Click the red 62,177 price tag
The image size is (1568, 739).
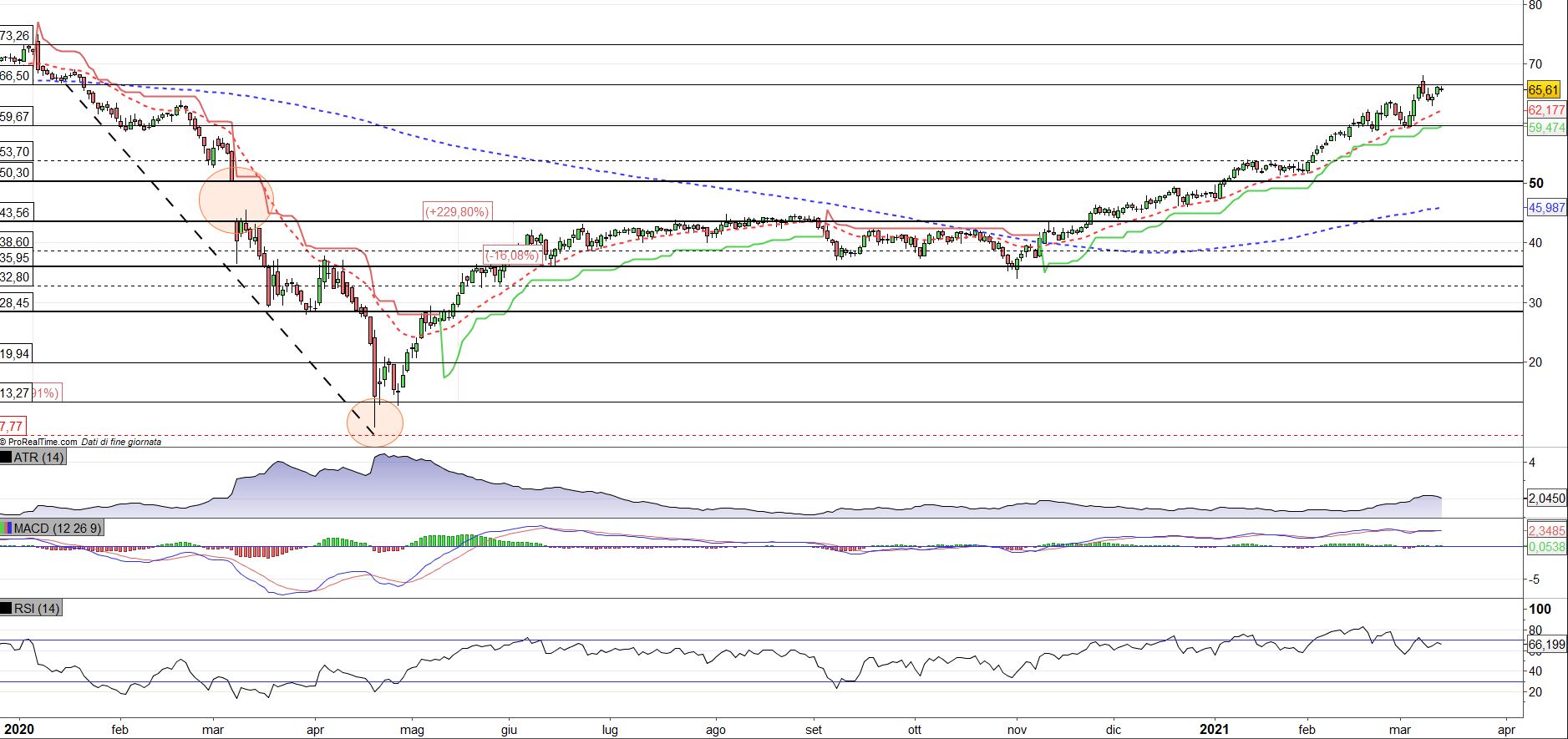tap(1545, 110)
